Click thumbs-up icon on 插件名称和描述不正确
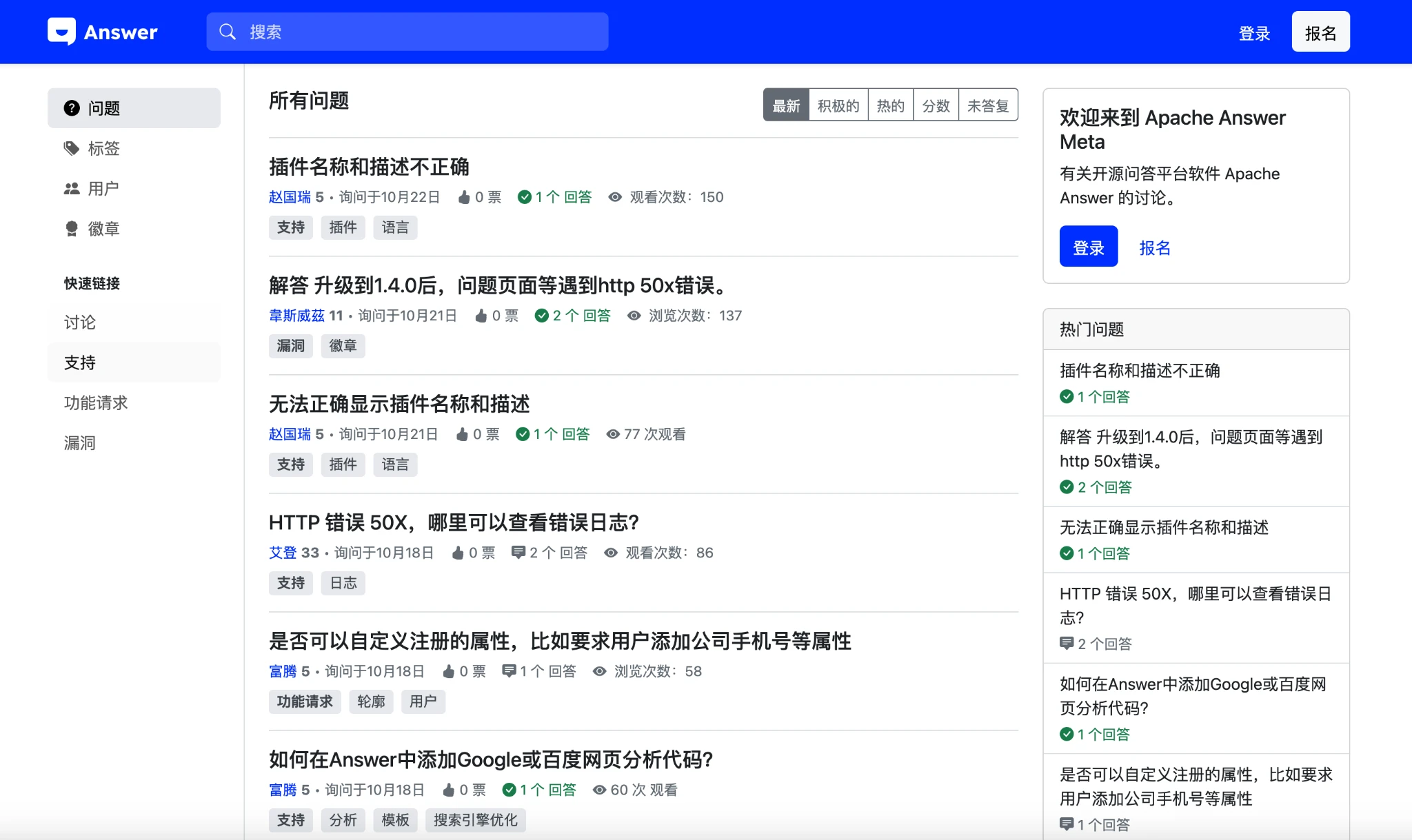This screenshot has height=840, width=1412. pyautogui.click(x=464, y=197)
